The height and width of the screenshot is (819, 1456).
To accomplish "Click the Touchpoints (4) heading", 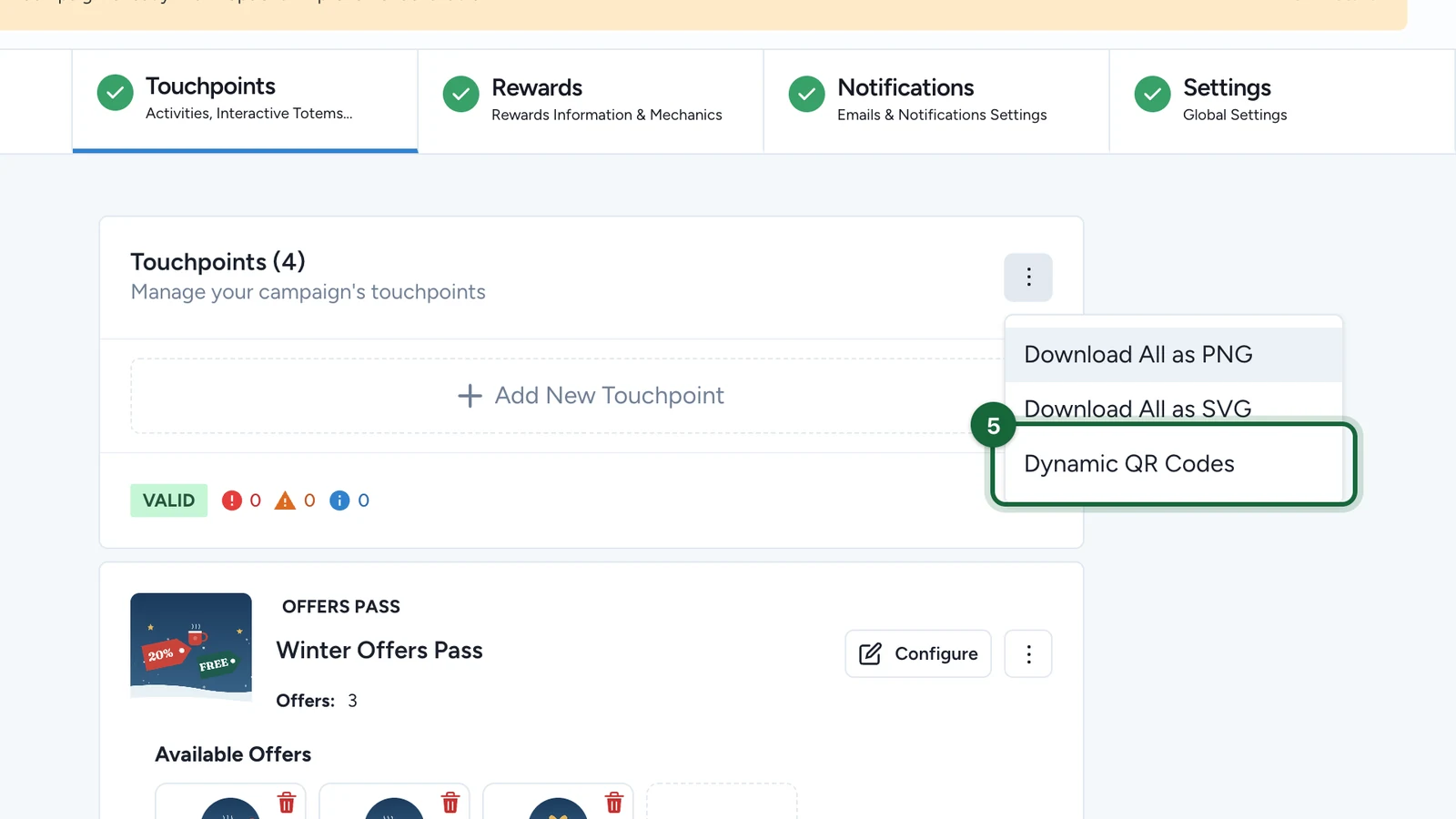I will coord(217,262).
